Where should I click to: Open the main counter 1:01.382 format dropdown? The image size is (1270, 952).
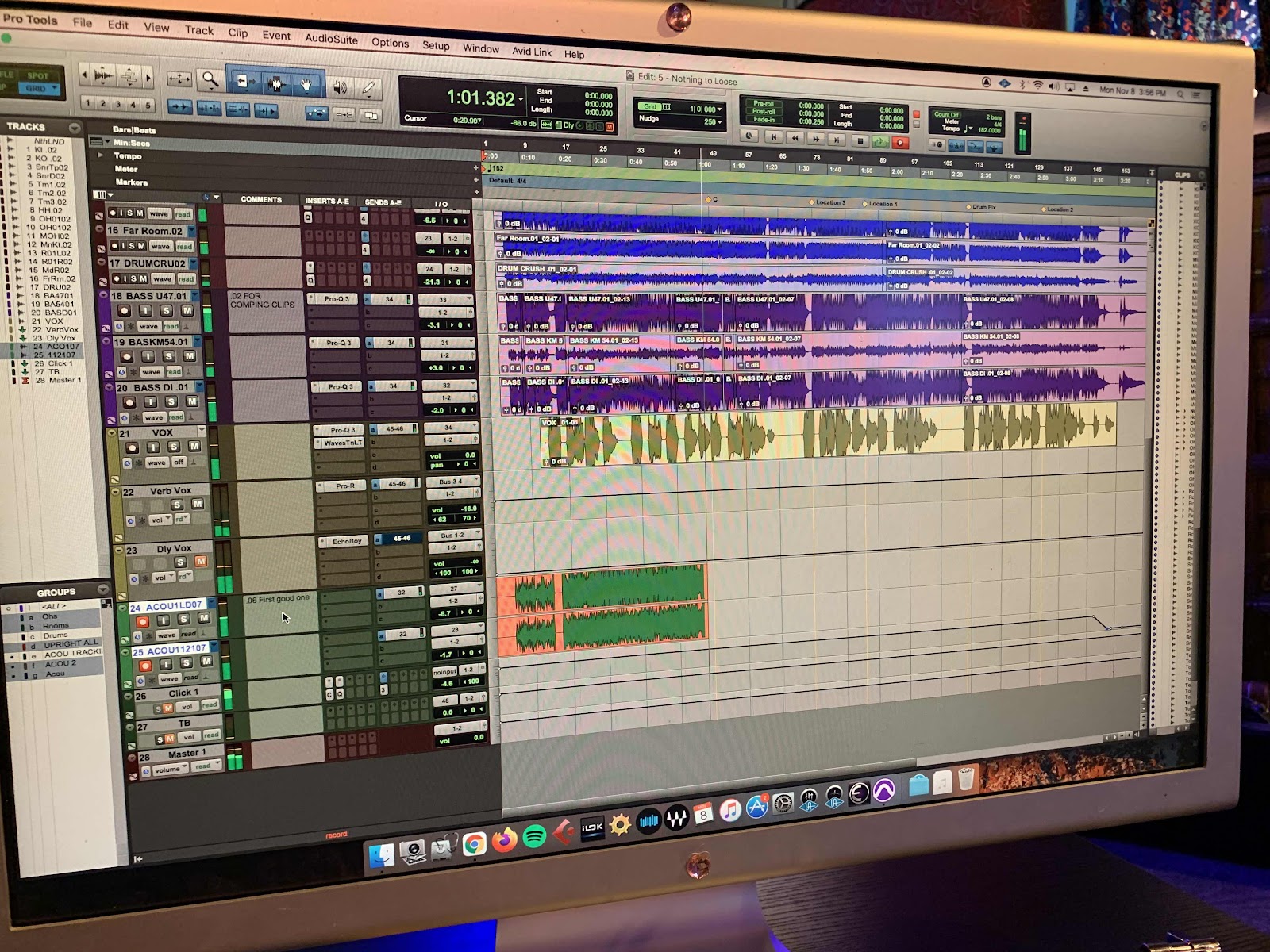tap(521, 100)
